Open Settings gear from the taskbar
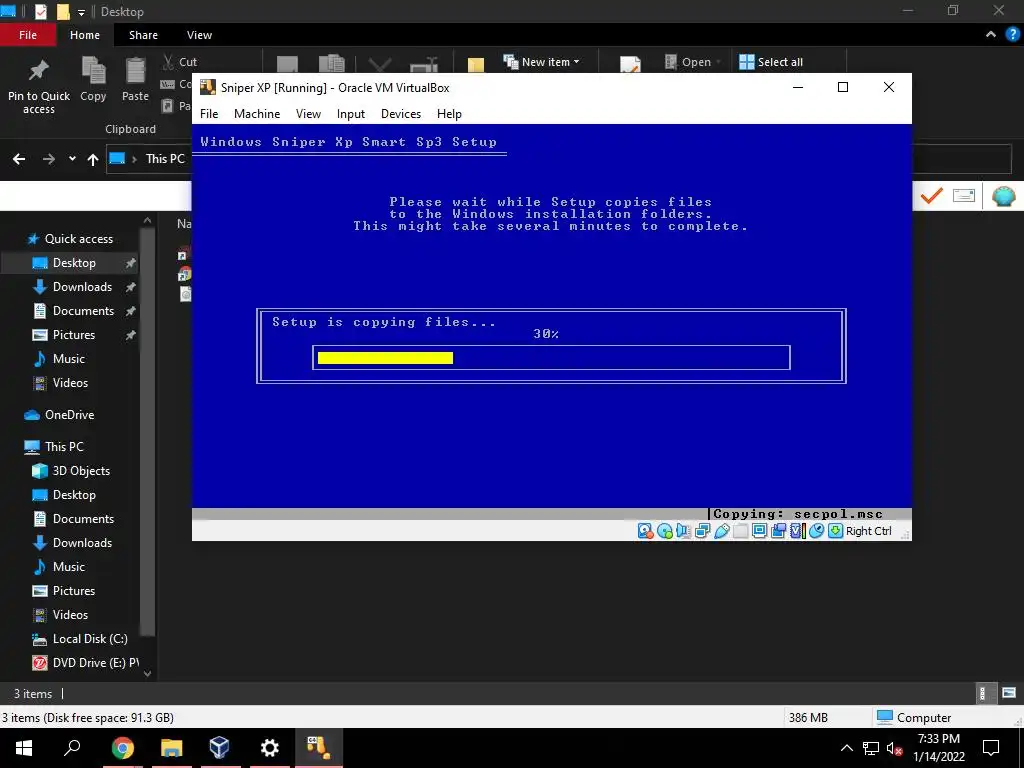 coord(269,748)
